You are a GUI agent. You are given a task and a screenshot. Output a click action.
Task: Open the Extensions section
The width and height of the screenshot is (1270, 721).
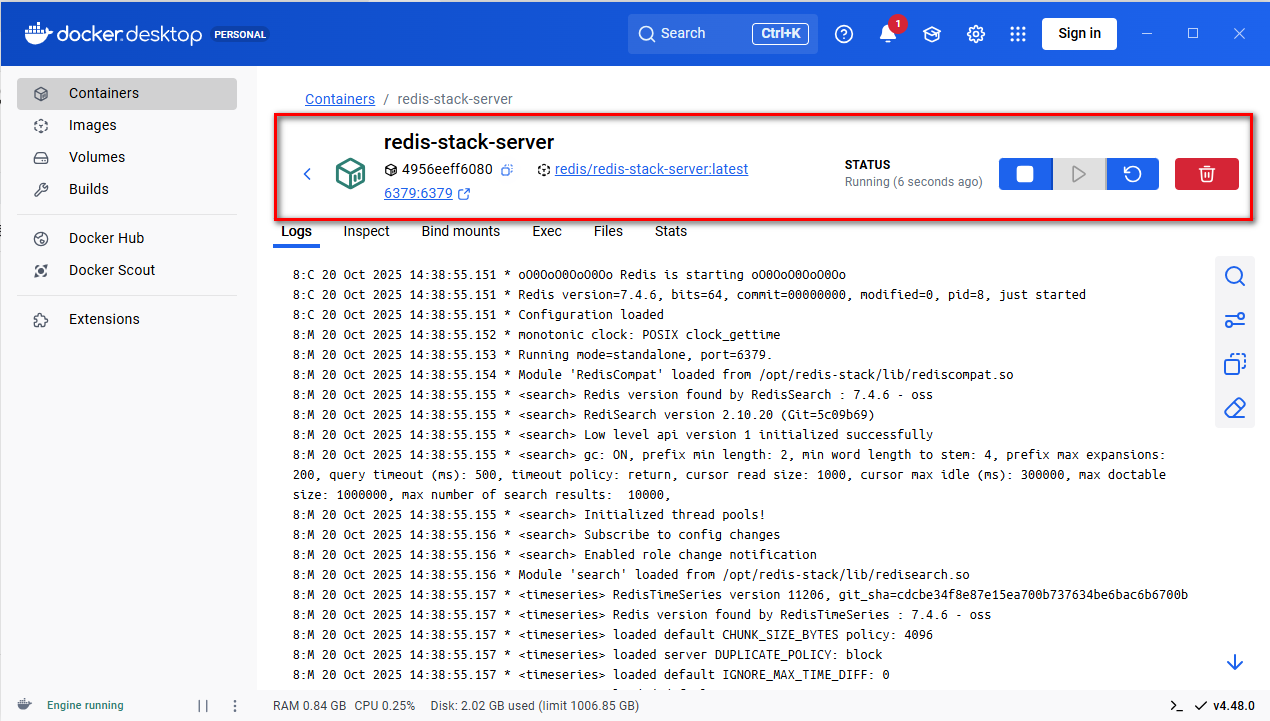[127, 319]
